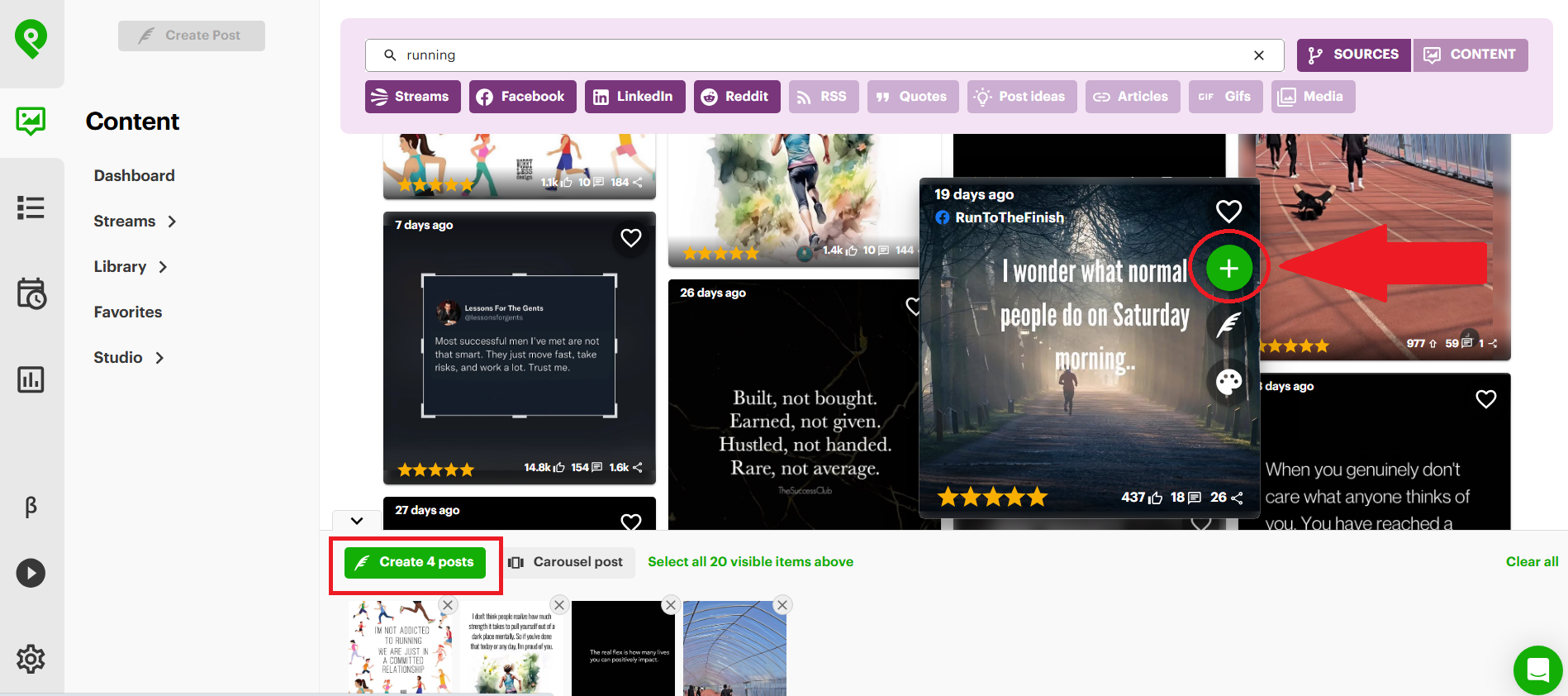Click Select all 20 visible items link
Image resolution: width=1568 pixels, height=696 pixels.
tap(750, 562)
